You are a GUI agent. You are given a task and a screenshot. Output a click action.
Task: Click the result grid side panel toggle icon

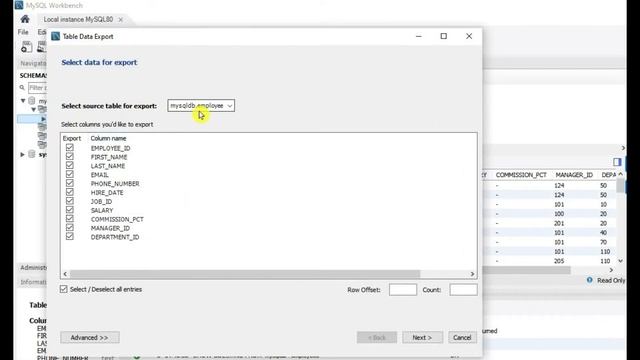pyautogui.click(x=617, y=162)
